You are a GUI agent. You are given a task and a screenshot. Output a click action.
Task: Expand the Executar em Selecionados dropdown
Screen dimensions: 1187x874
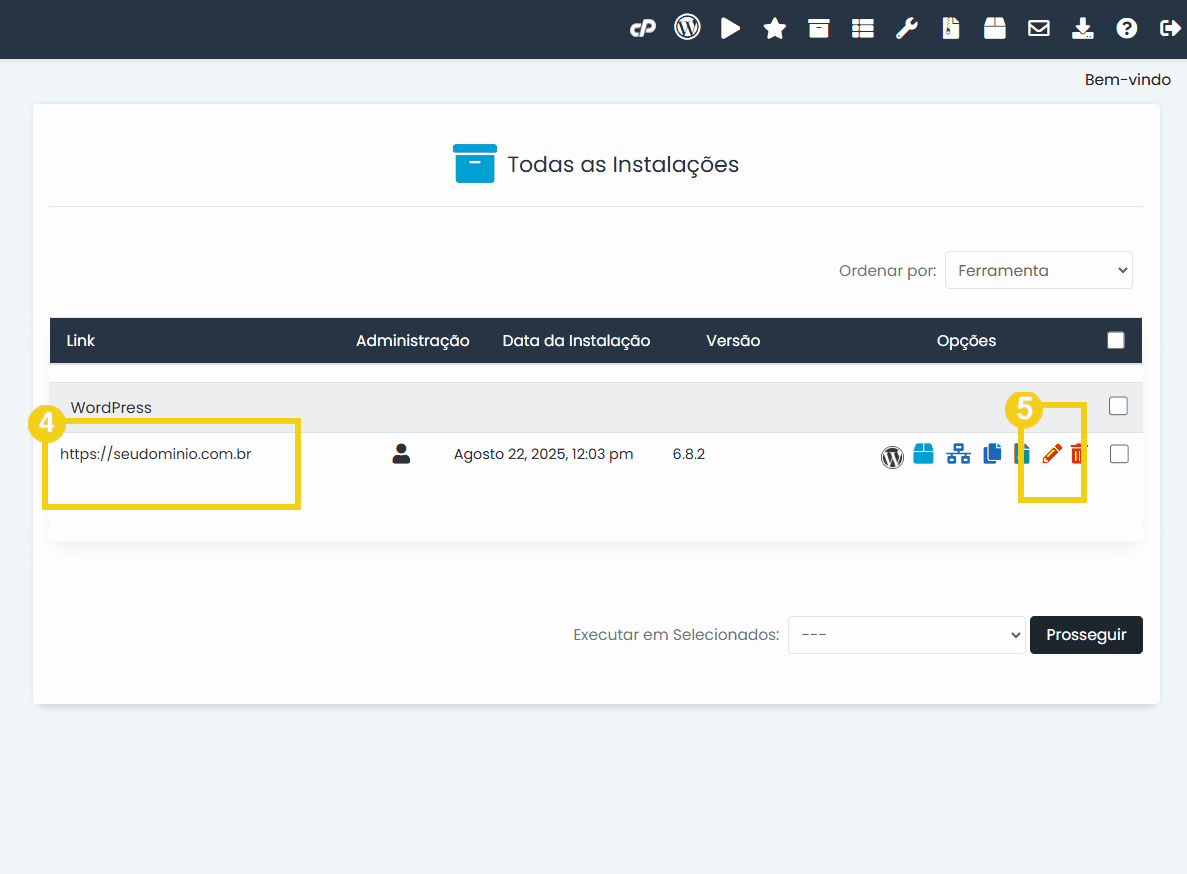pyautogui.click(x=906, y=635)
